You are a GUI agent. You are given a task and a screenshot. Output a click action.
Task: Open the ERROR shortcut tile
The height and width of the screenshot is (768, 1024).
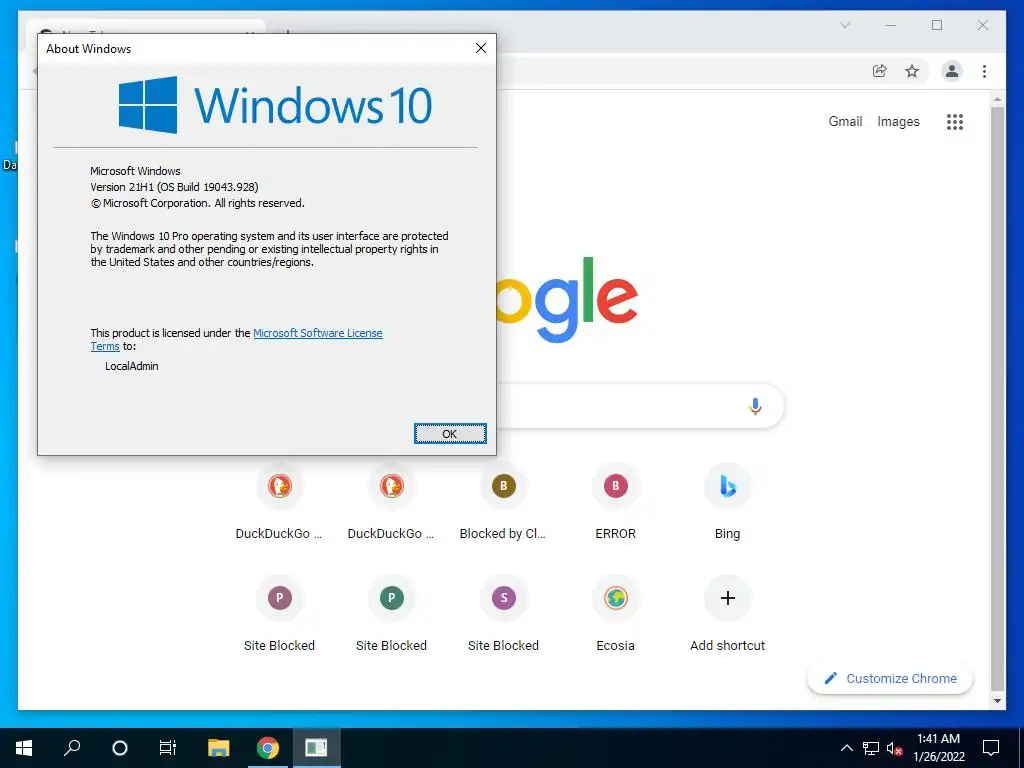click(x=615, y=503)
